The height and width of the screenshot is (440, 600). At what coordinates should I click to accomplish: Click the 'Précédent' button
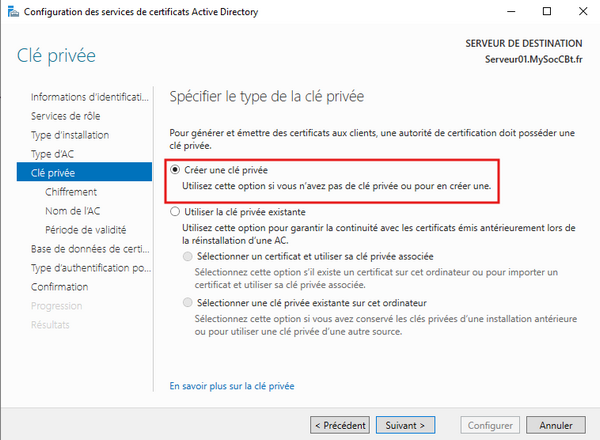[340, 424]
